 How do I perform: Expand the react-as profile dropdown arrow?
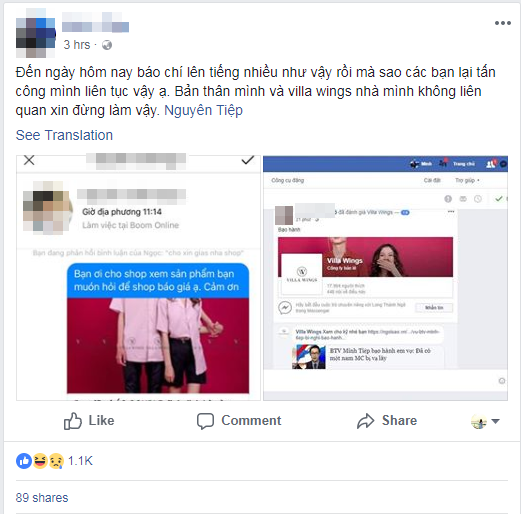point(495,421)
